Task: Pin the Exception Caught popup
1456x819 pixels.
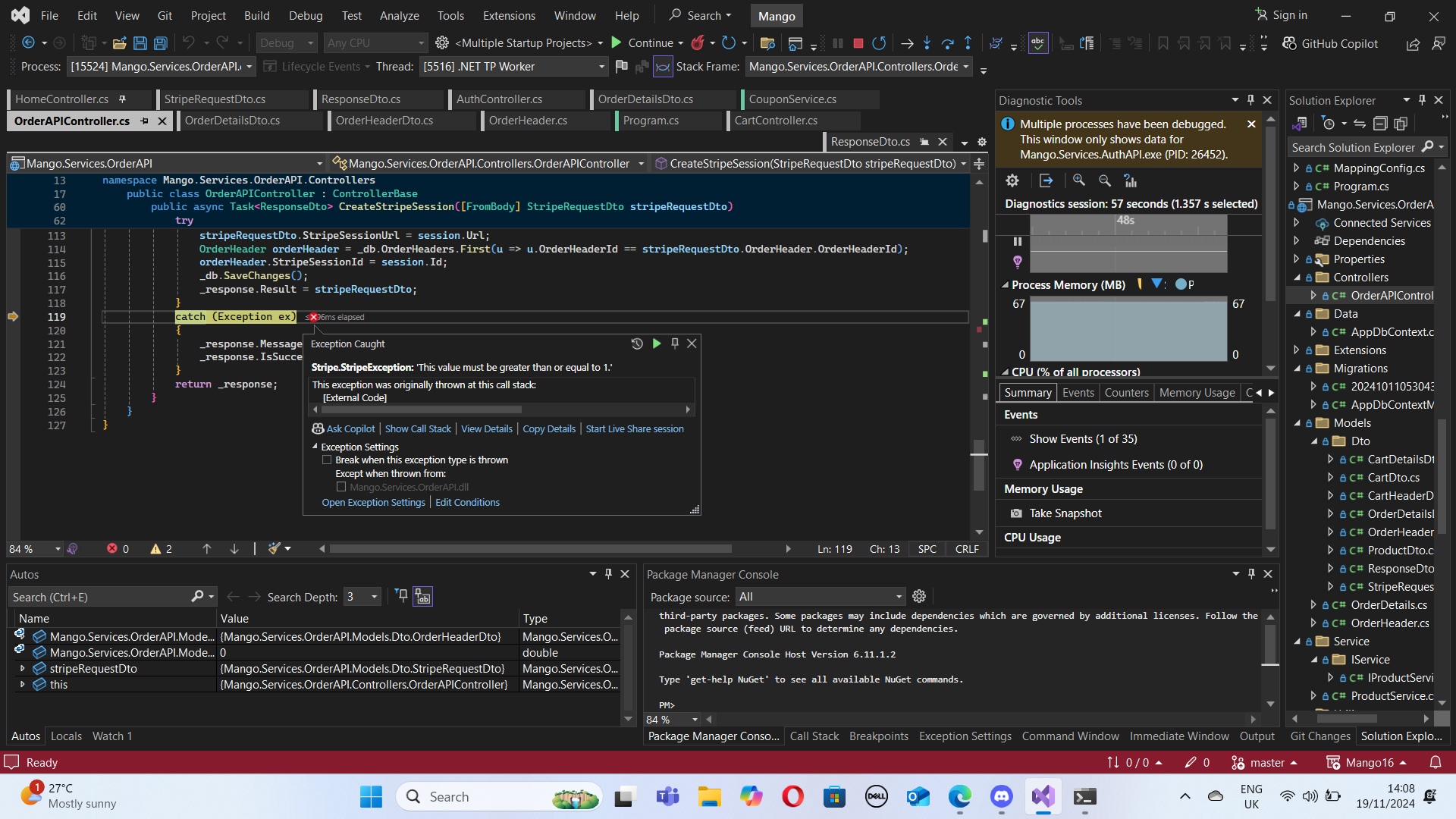Action: (675, 344)
